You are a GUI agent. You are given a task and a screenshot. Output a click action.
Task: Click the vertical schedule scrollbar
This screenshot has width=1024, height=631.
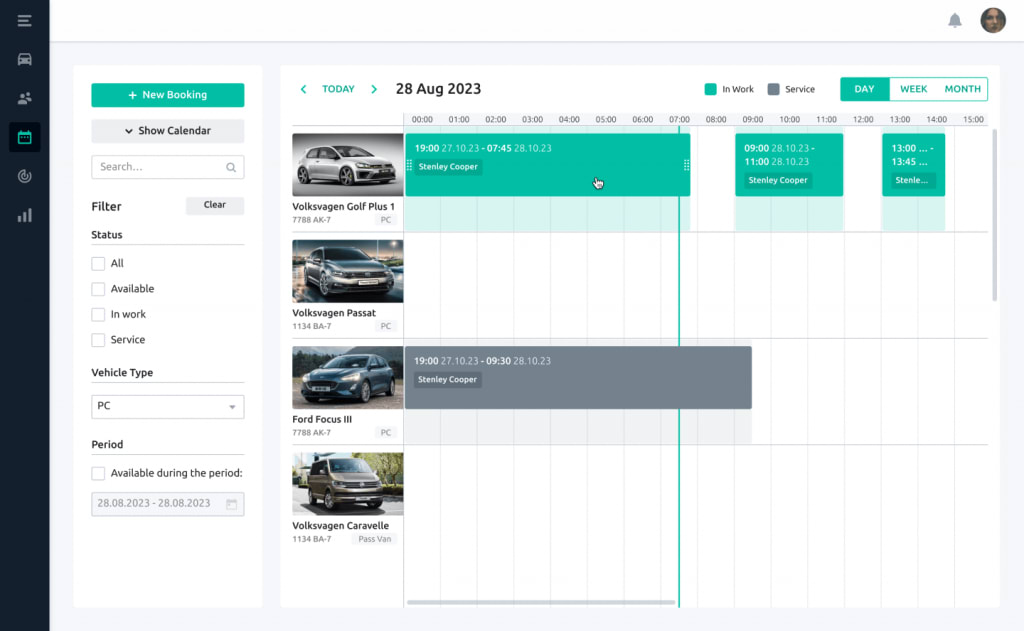point(995,215)
